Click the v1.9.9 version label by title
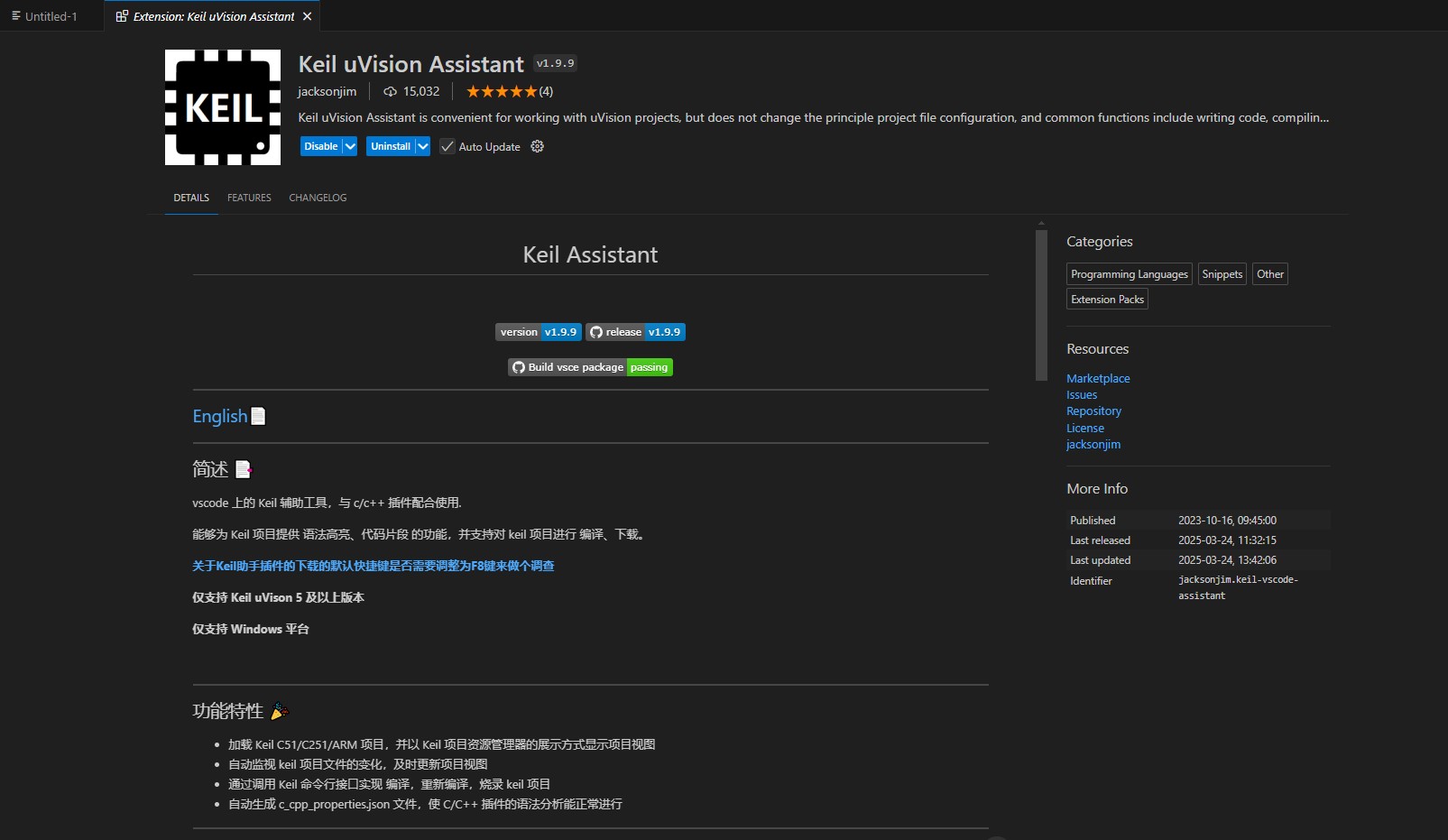This screenshot has width=1448, height=840. point(556,63)
